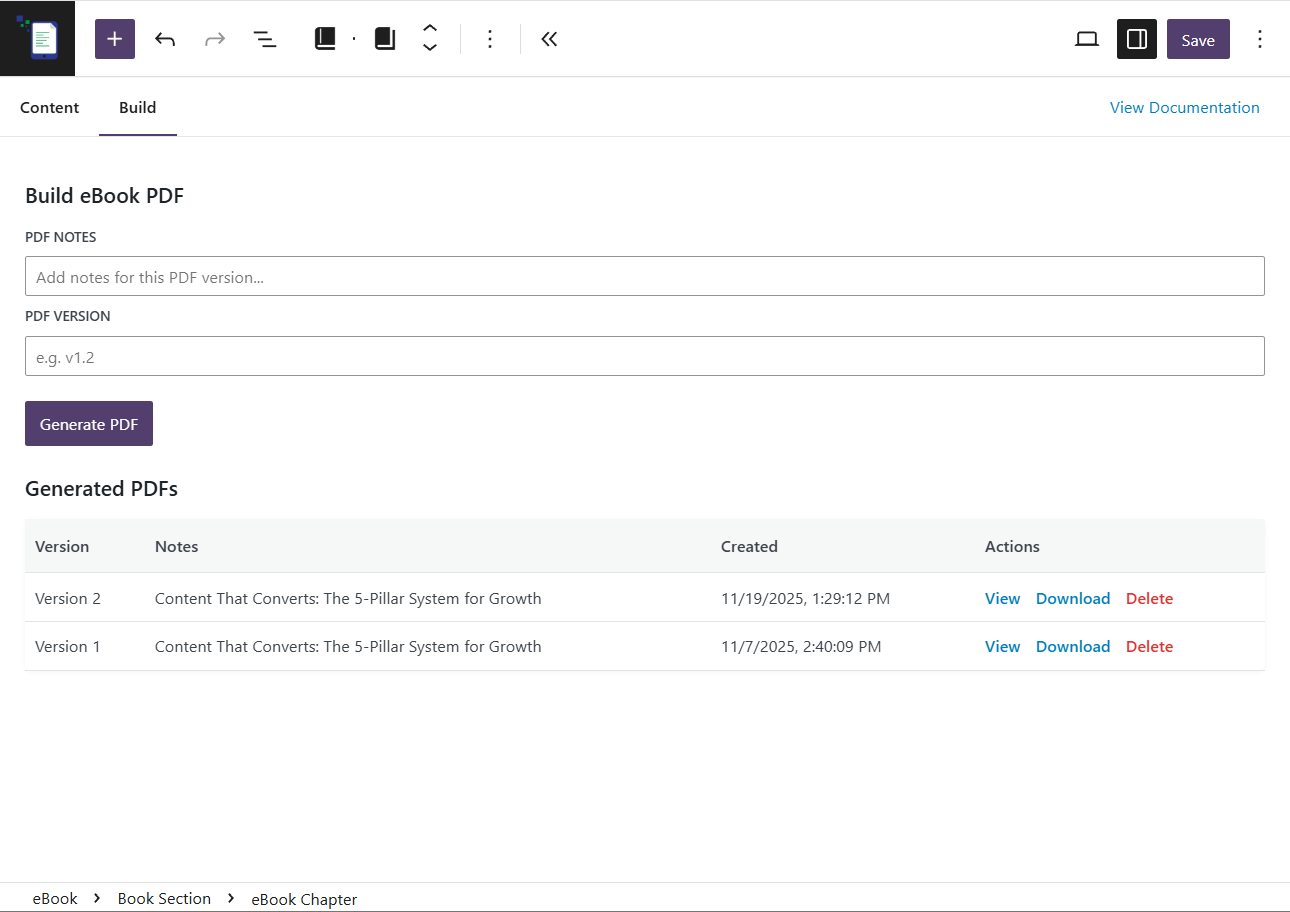Open the laptop preview icon
Viewport: 1290px width, 912px height.
[1086, 39]
